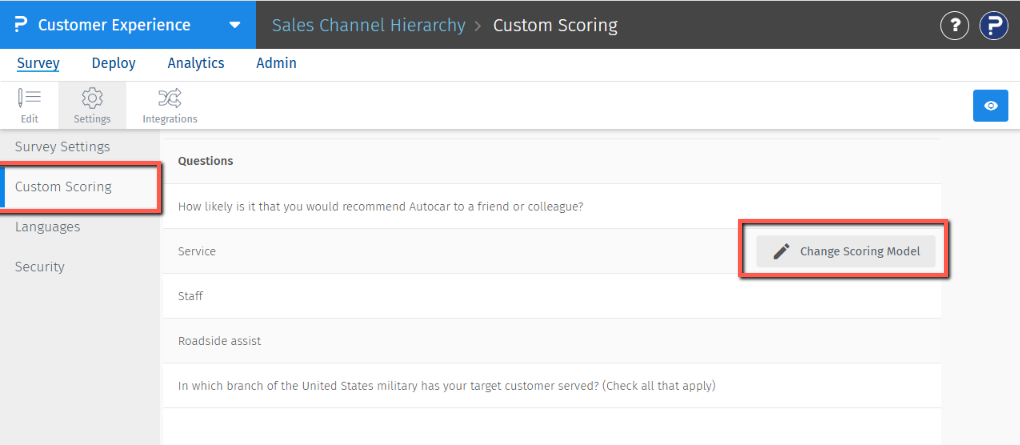This screenshot has width=1020, height=445.
Task: Open the user profile P icon
Action: [994, 25]
